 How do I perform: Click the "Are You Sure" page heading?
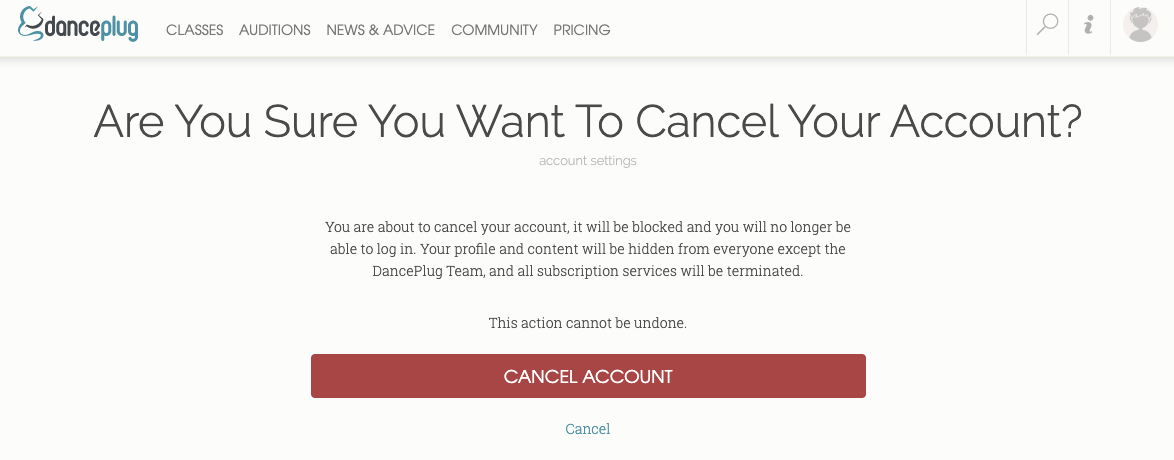(x=587, y=122)
